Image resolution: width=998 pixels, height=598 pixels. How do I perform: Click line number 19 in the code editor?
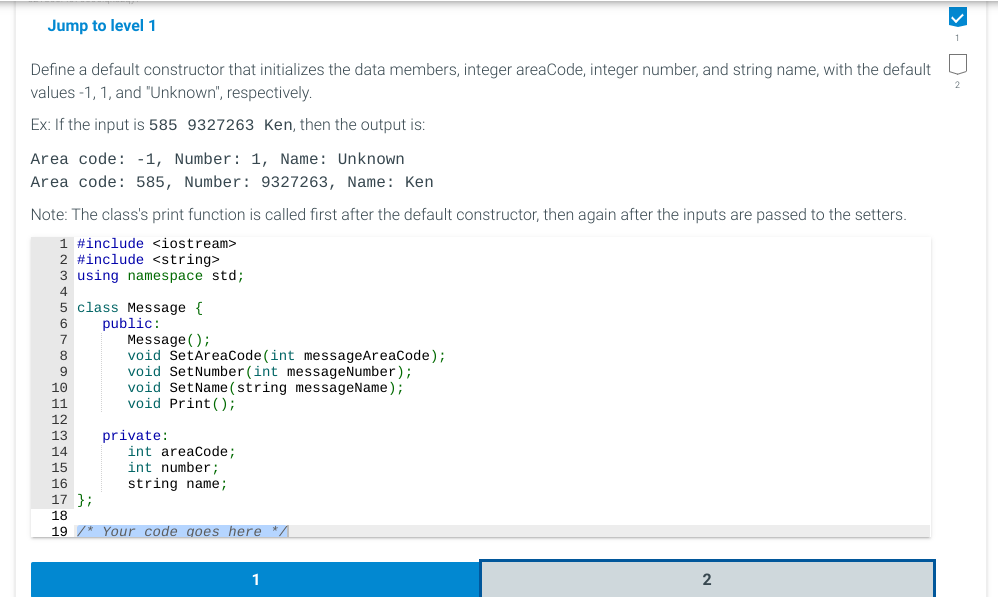point(60,531)
